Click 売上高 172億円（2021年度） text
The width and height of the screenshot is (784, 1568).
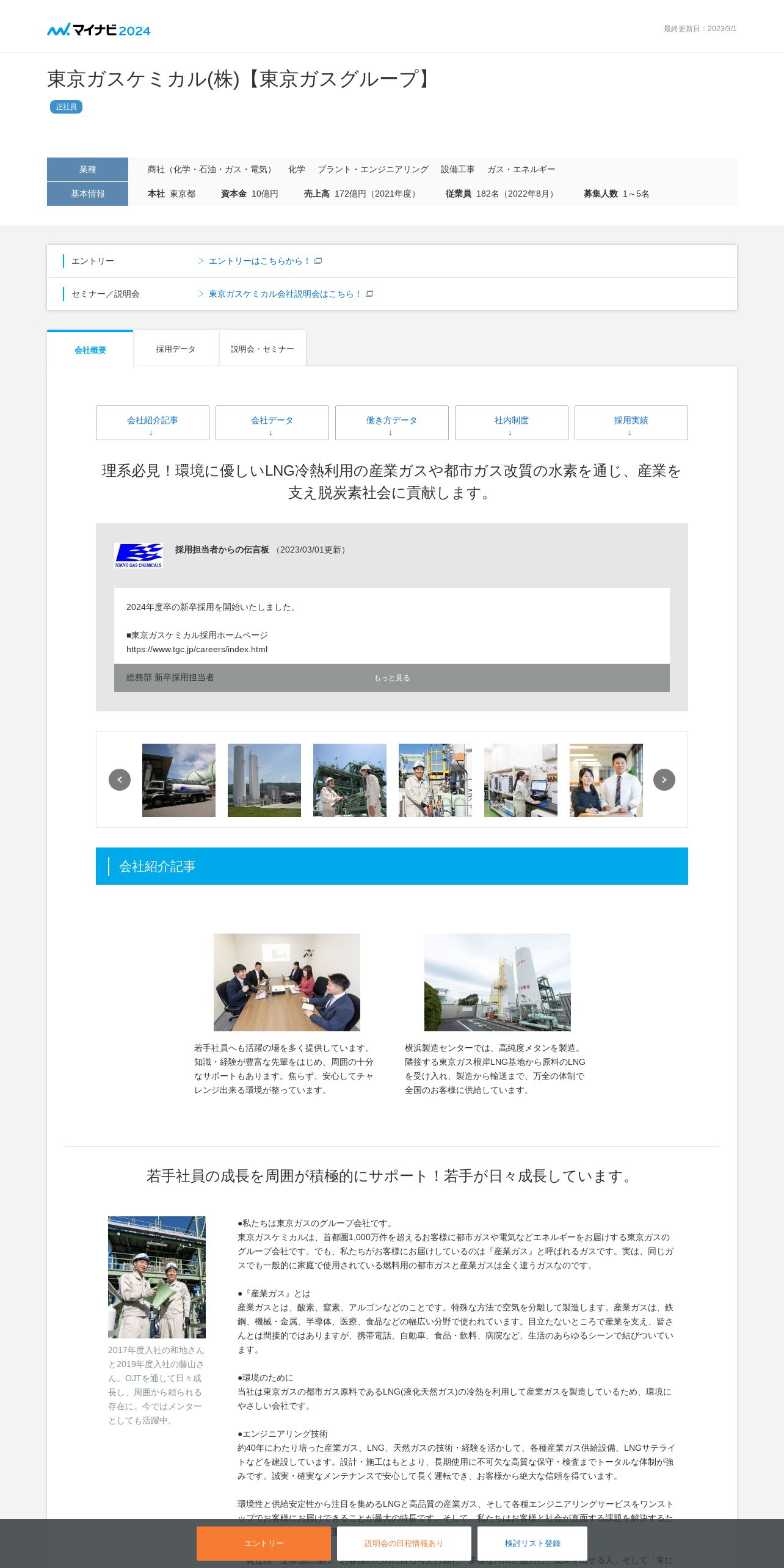click(x=361, y=194)
